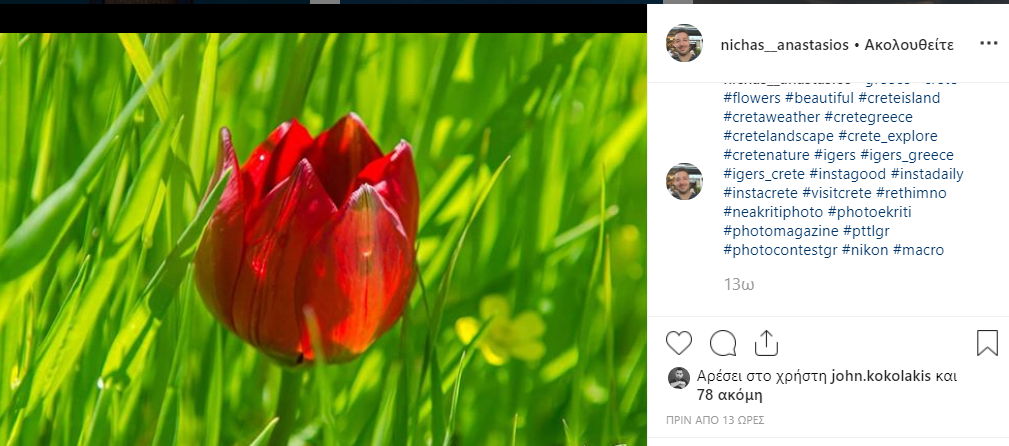Open the #nikon hashtag
The width and height of the screenshot is (1009, 446).
pos(865,250)
